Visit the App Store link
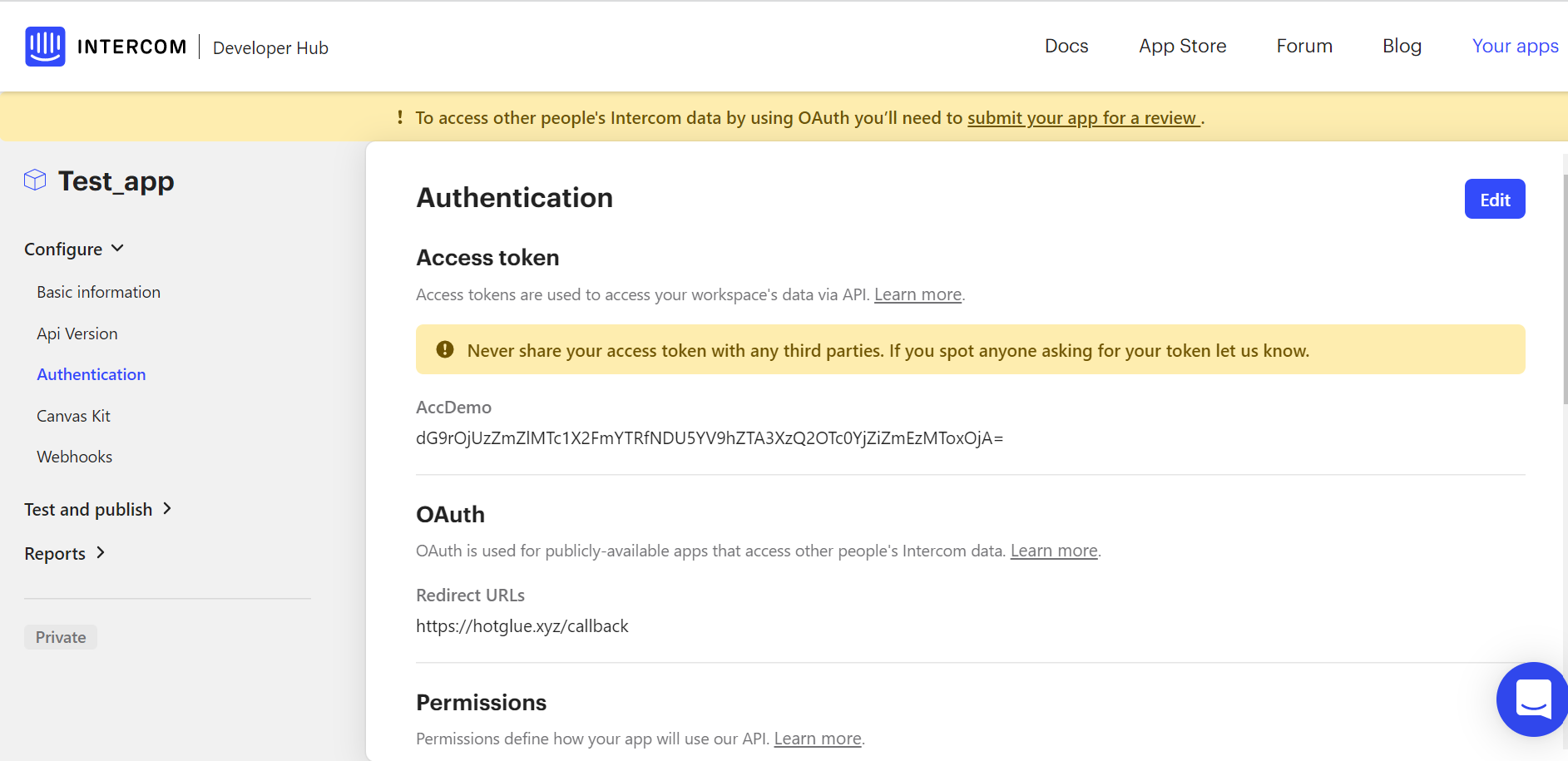This screenshot has height=761, width=1568. (x=1183, y=46)
